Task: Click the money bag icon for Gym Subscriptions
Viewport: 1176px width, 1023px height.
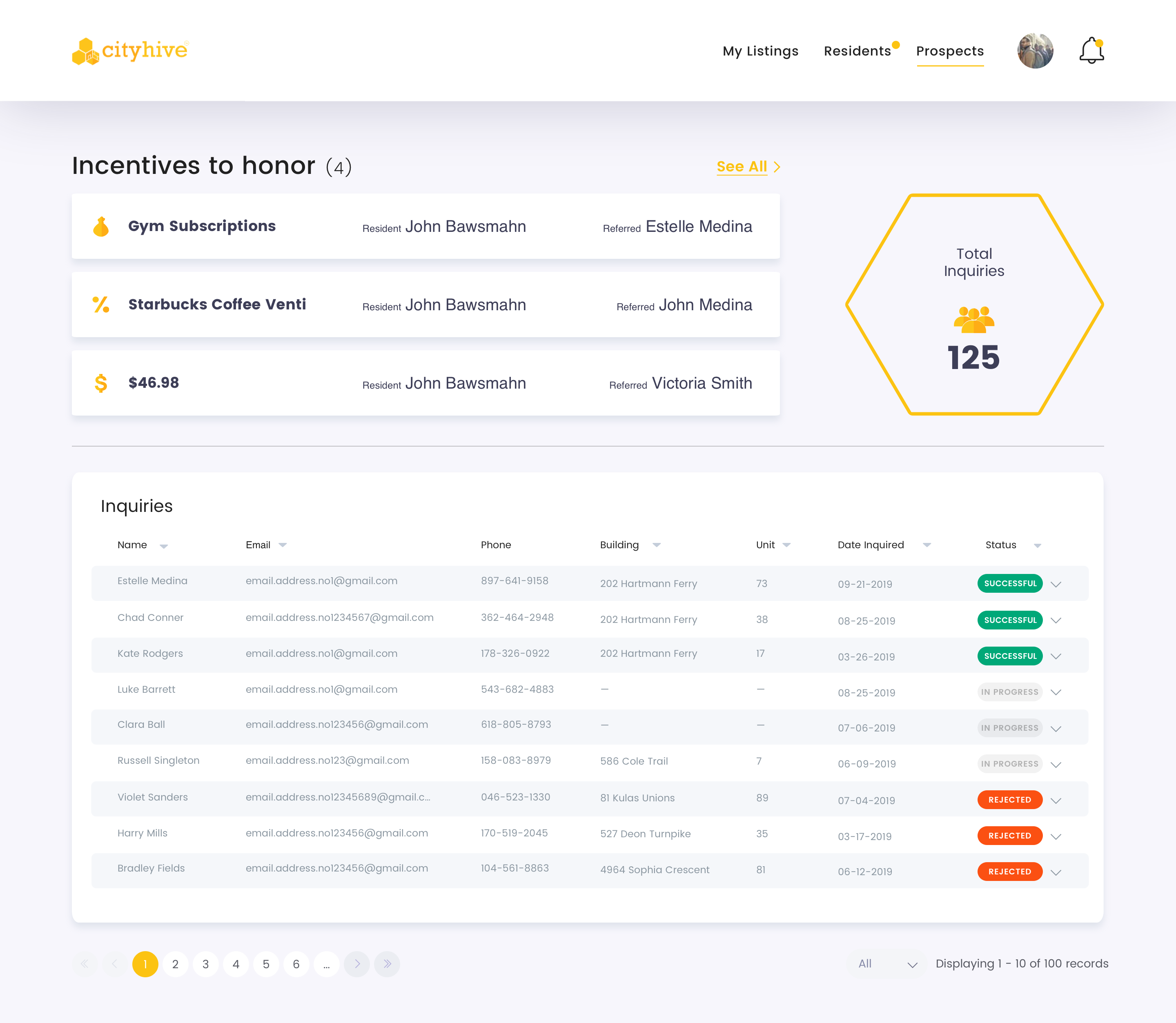Action: tap(101, 227)
